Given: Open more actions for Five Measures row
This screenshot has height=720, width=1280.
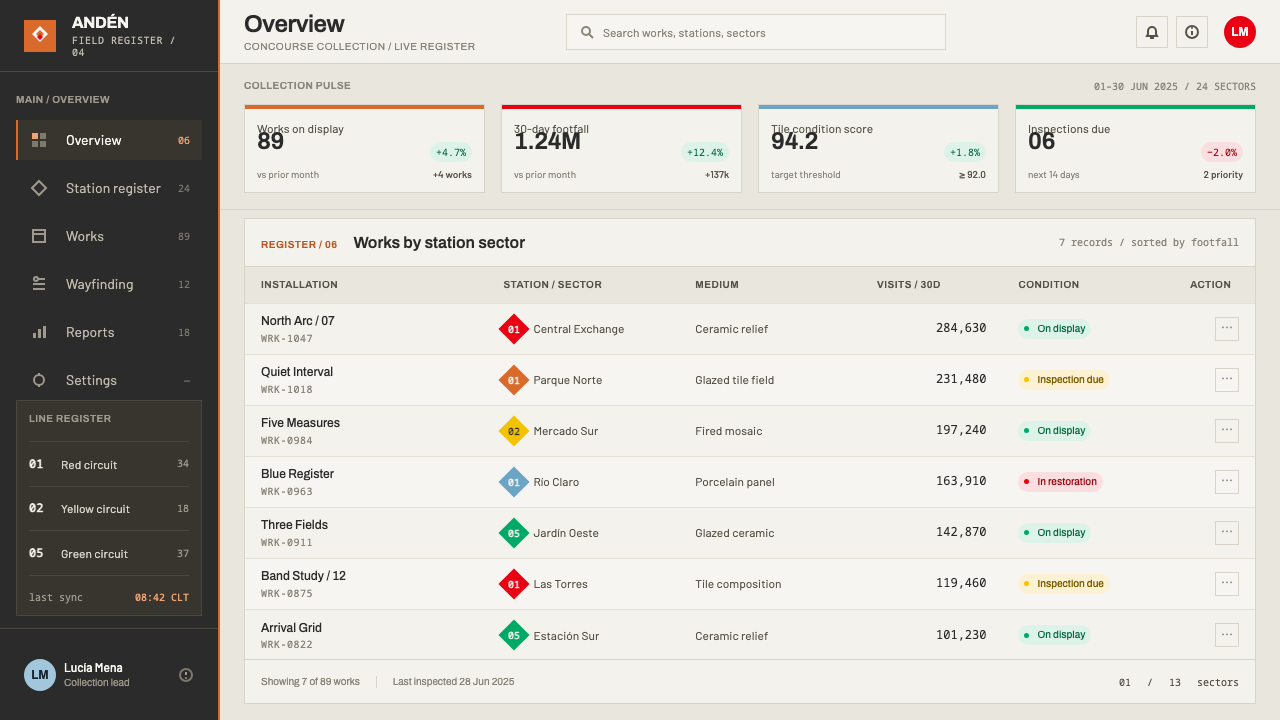Looking at the screenshot, I should pos(1227,431).
